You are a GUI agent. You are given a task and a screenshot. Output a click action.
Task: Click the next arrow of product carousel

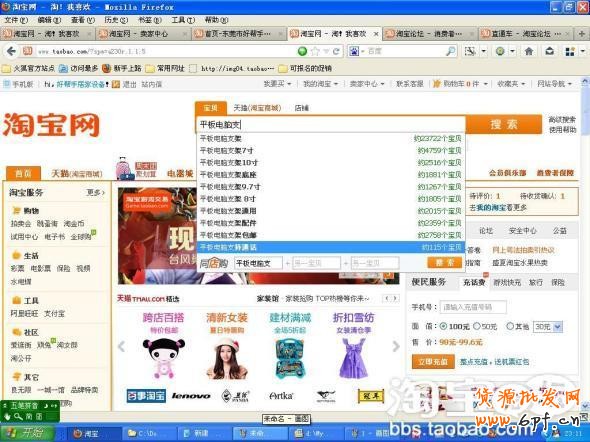tap(396, 346)
